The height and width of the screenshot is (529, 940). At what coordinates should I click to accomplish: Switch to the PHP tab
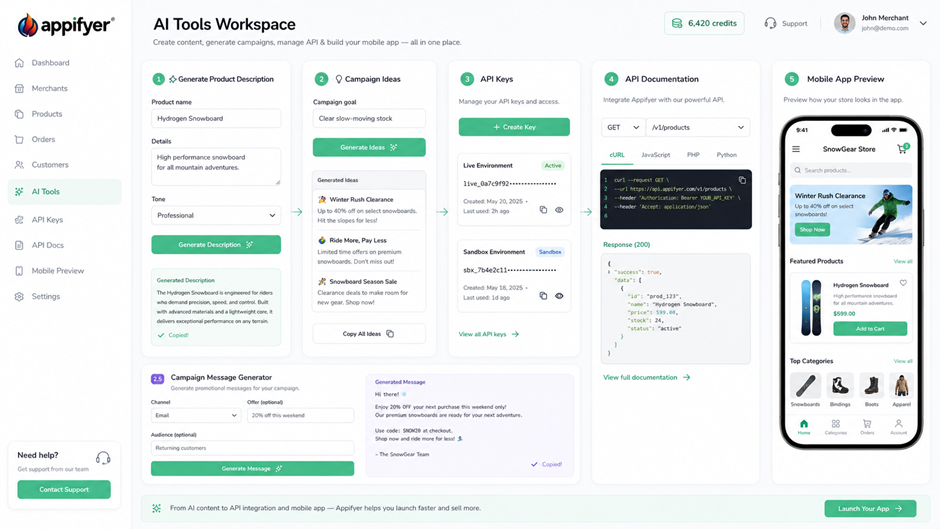tap(693, 155)
